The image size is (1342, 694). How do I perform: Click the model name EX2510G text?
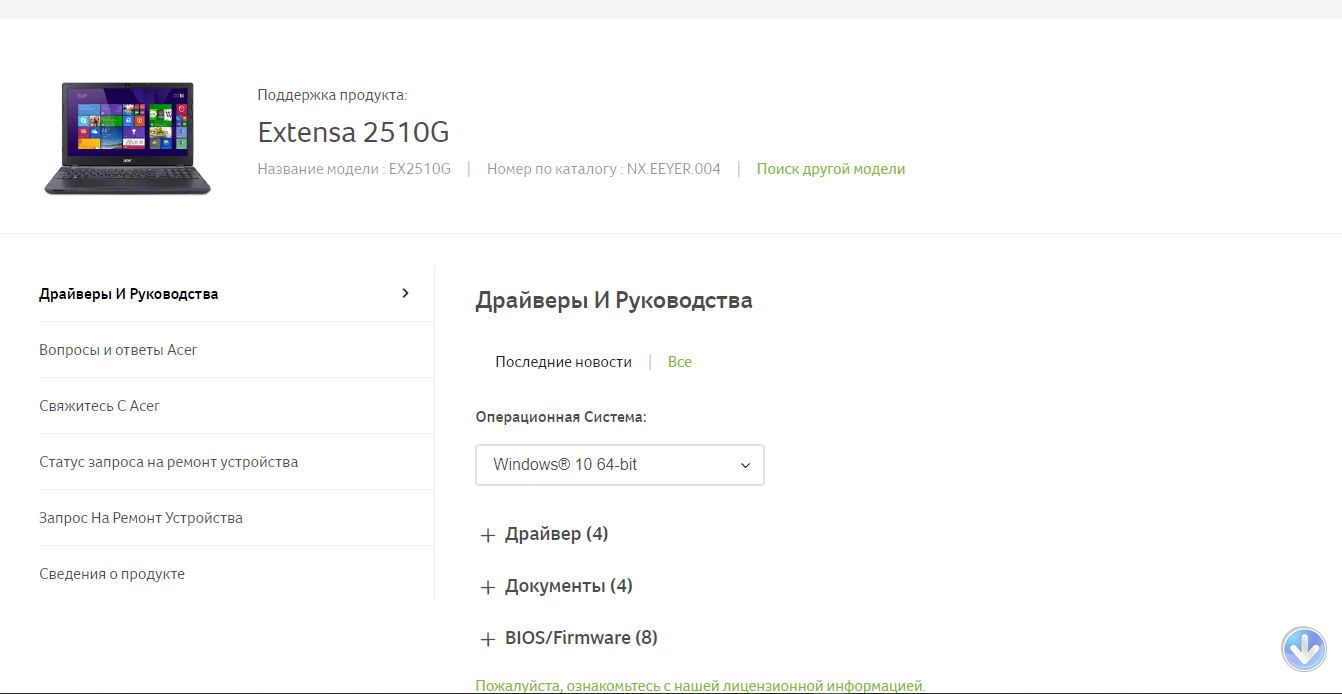tap(420, 169)
